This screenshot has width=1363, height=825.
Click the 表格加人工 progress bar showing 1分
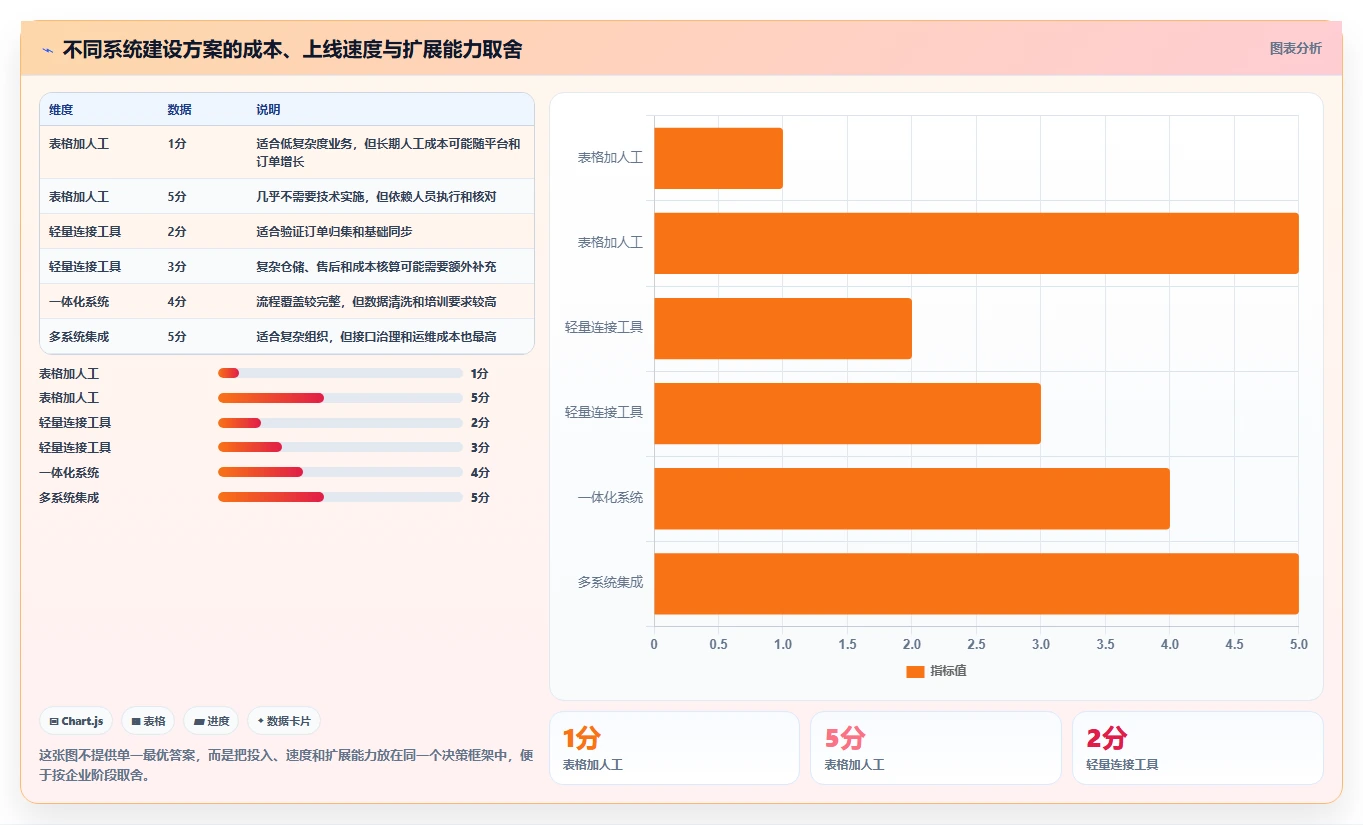tap(340, 373)
